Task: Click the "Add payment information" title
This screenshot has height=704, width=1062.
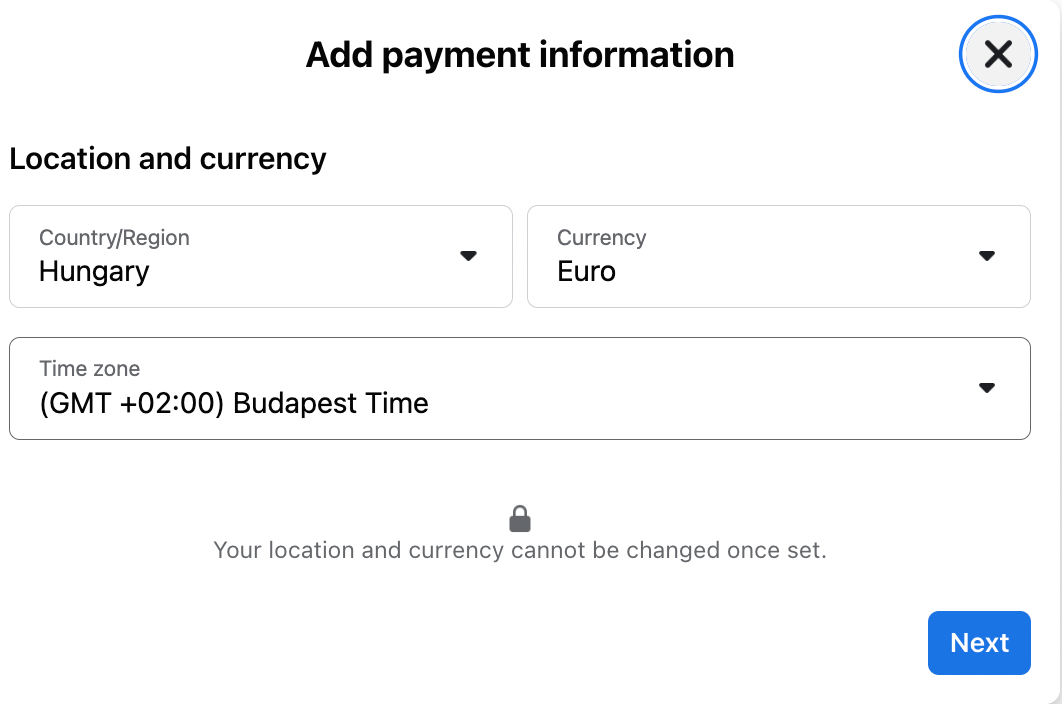Action: pos(519,54)
